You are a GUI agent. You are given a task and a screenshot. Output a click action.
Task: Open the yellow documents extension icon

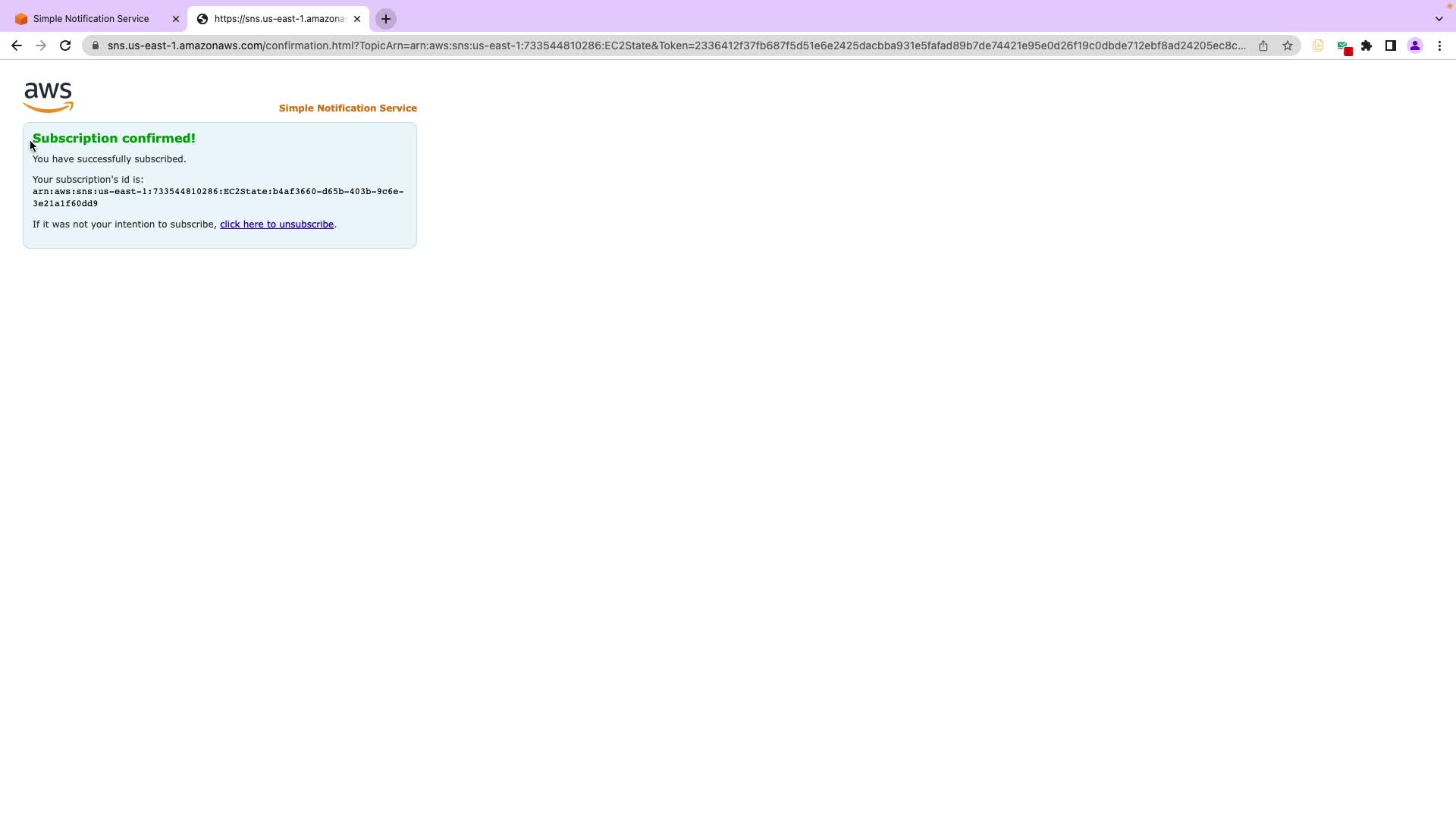click(x=1318, y=45)
